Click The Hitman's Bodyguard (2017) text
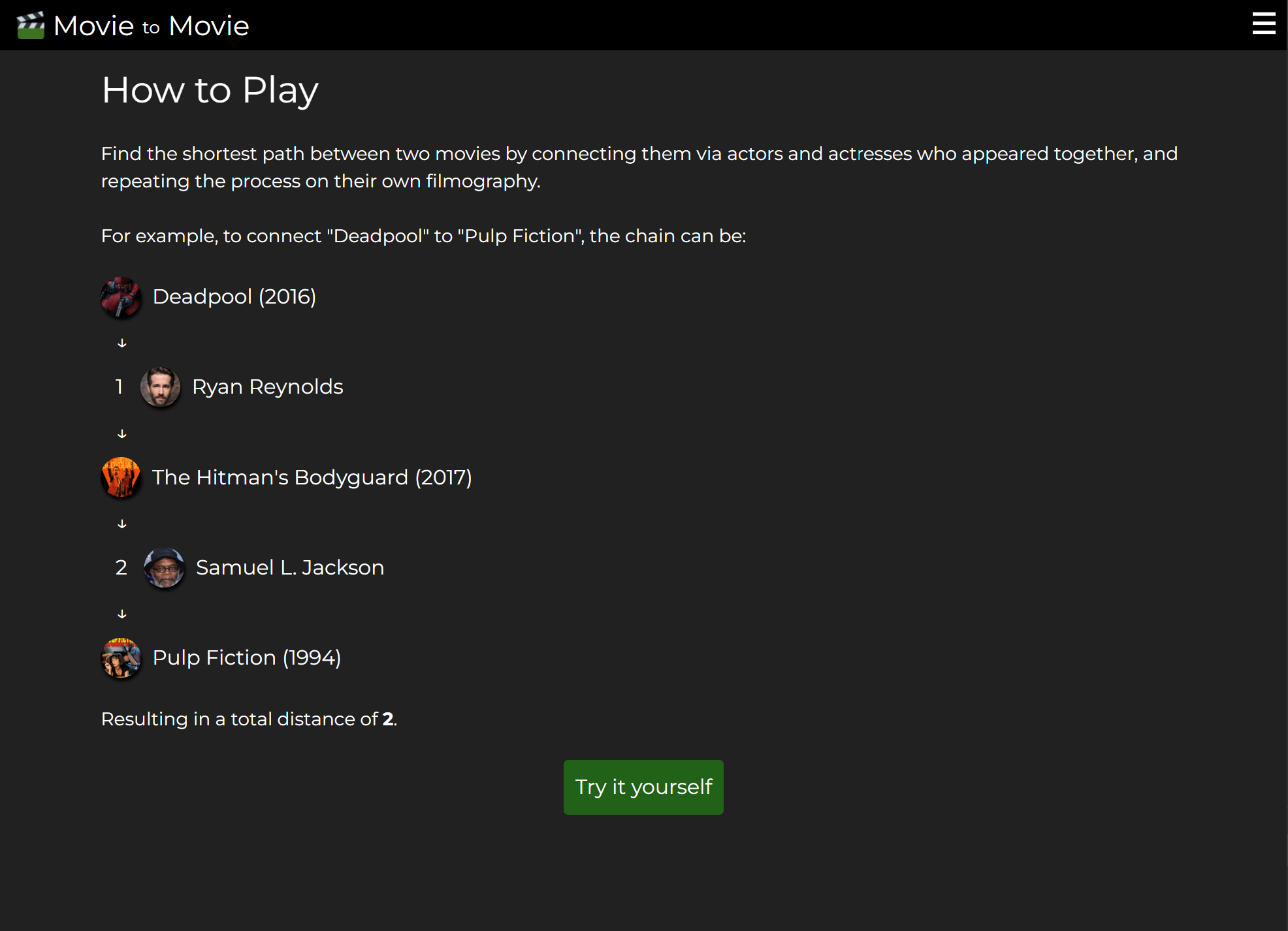 pos(312,477)
